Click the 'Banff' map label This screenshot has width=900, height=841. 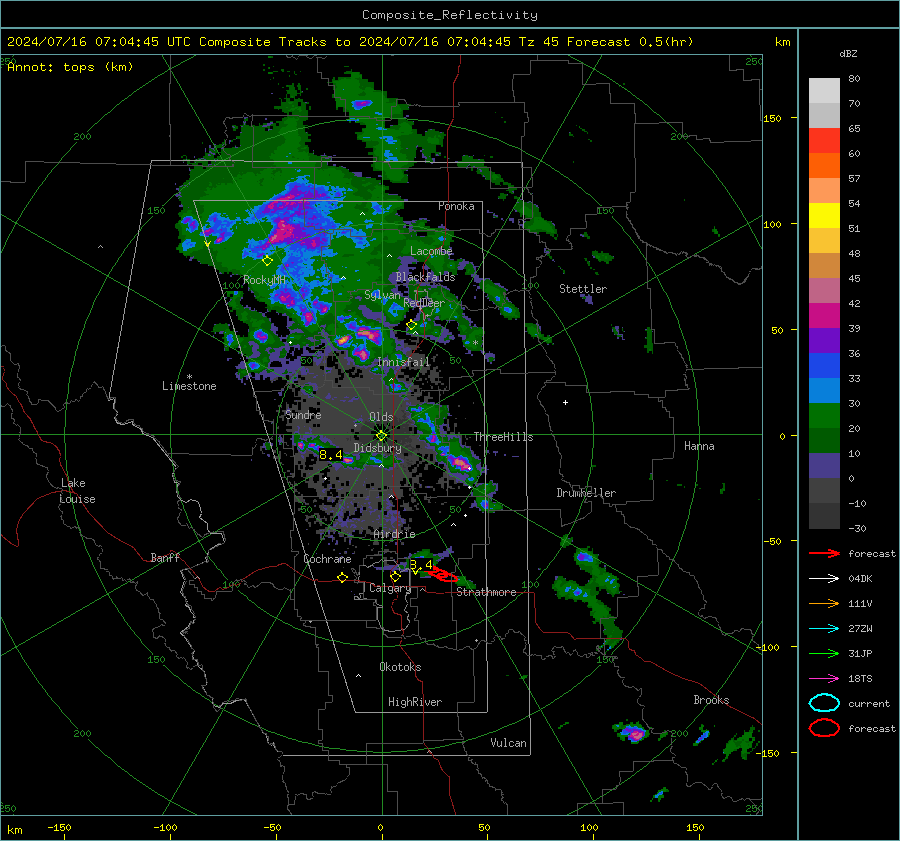click(x=165, y=557)
